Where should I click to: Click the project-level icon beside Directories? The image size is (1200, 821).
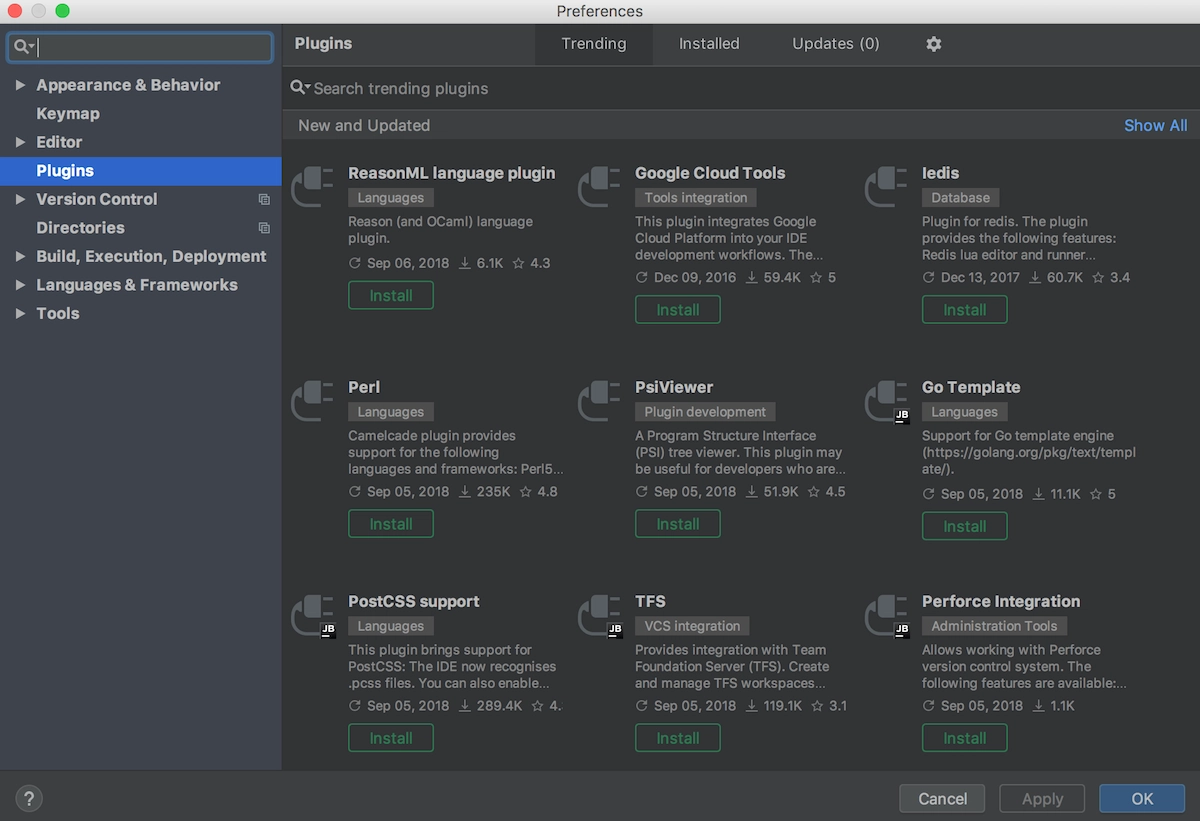coord(264,228)
